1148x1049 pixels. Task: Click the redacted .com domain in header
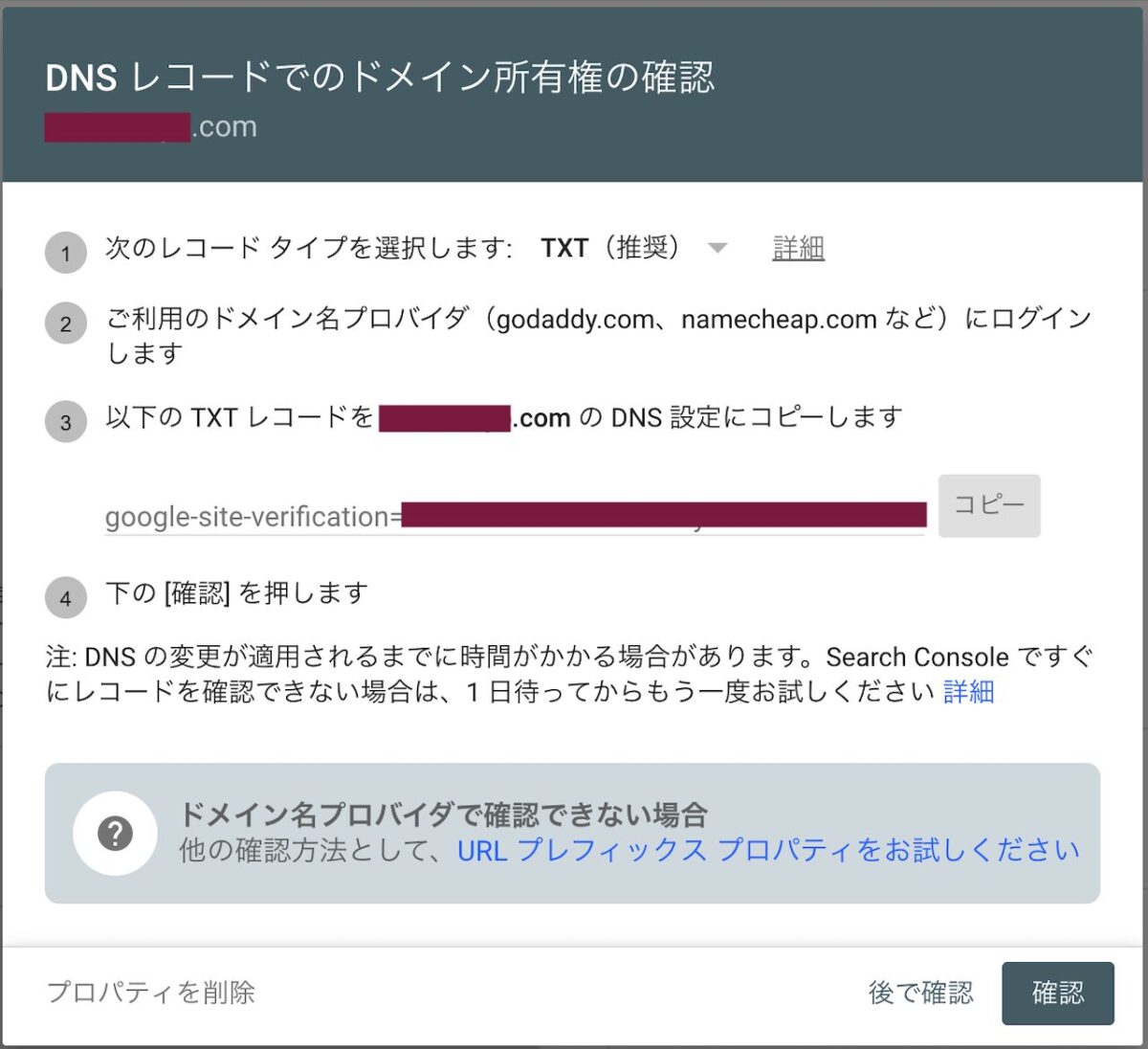click(151, 127)
